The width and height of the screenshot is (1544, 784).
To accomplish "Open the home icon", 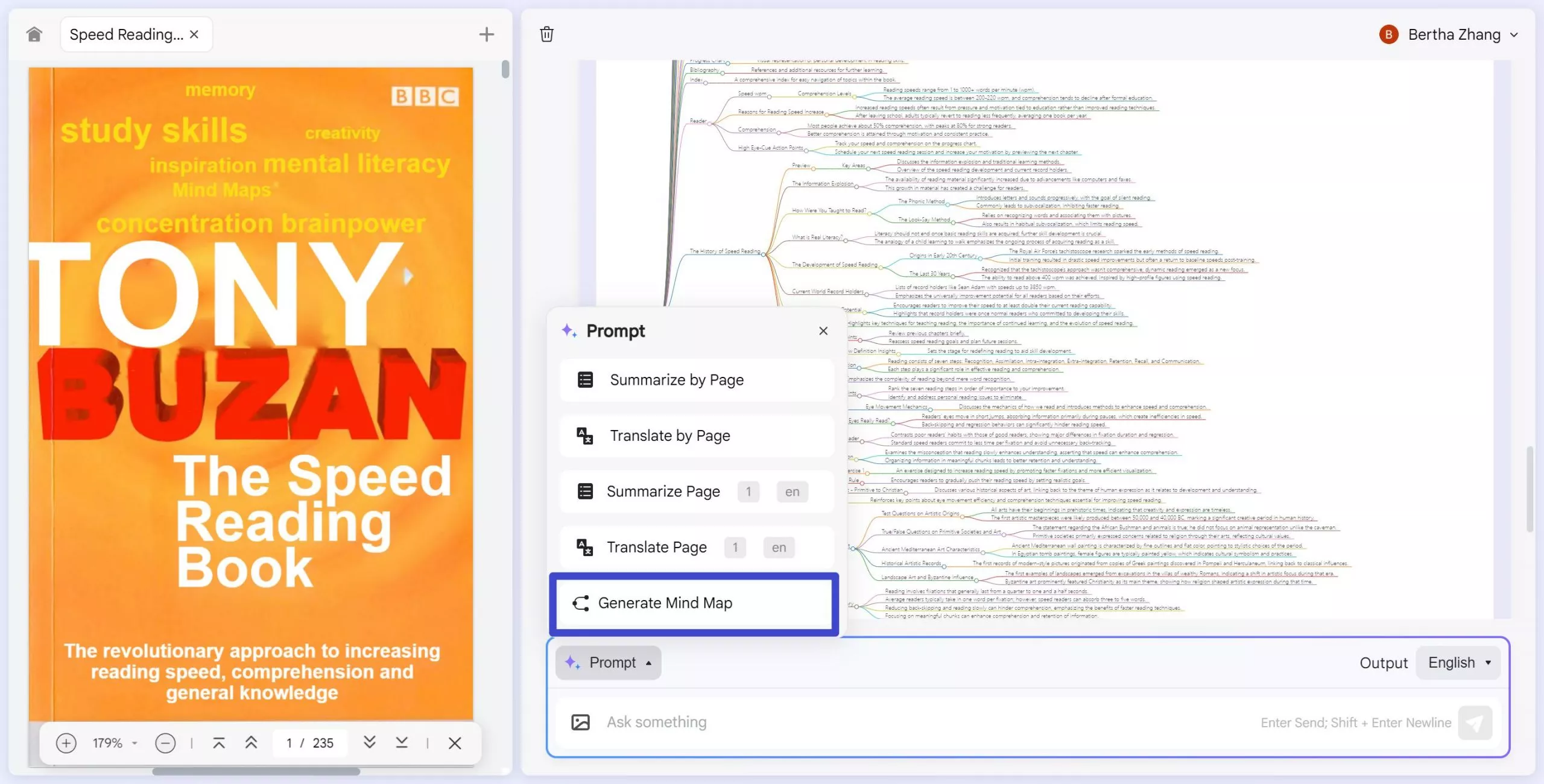I will [x=34, y=34].
